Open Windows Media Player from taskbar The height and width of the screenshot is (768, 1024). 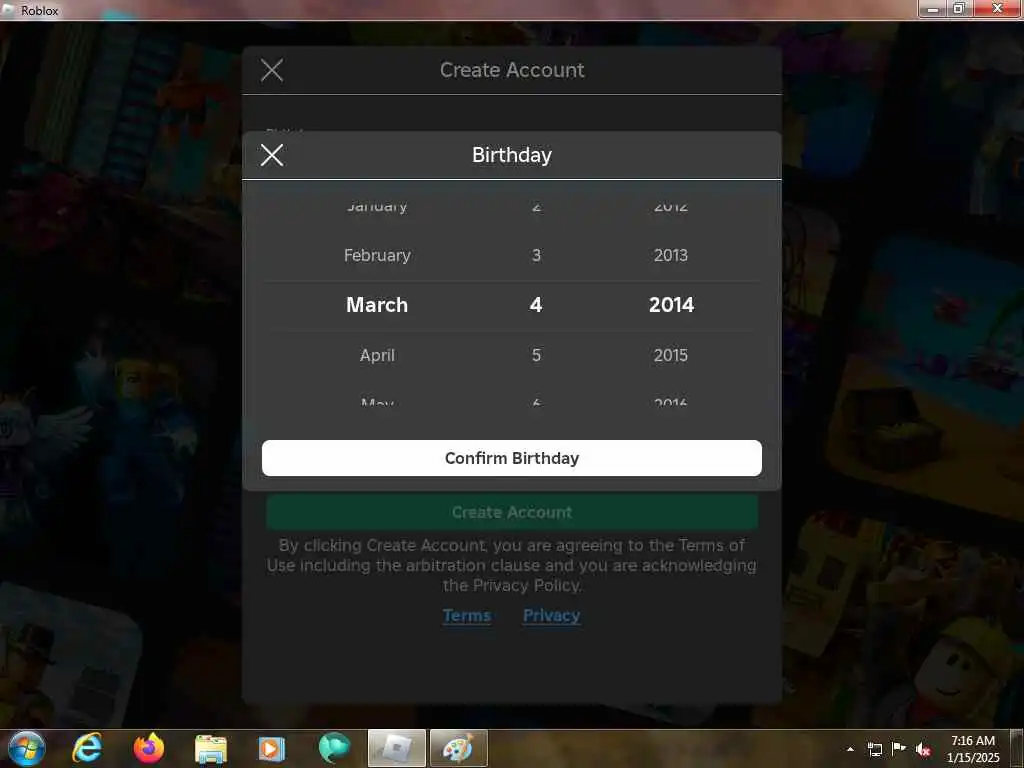pyautogui.click(x=272, y=749)
